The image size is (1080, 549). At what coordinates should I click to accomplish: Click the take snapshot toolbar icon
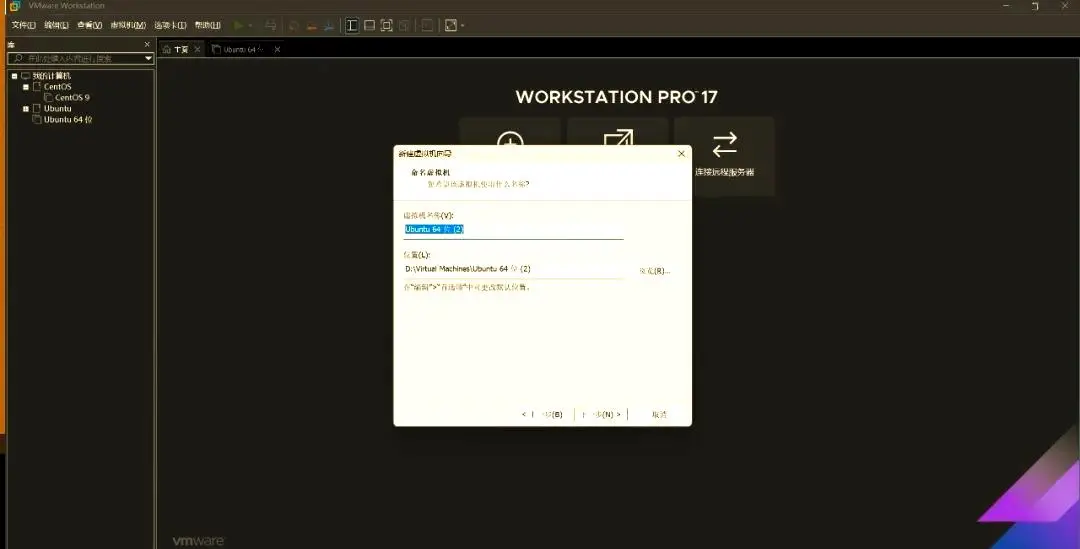(294, 25)
